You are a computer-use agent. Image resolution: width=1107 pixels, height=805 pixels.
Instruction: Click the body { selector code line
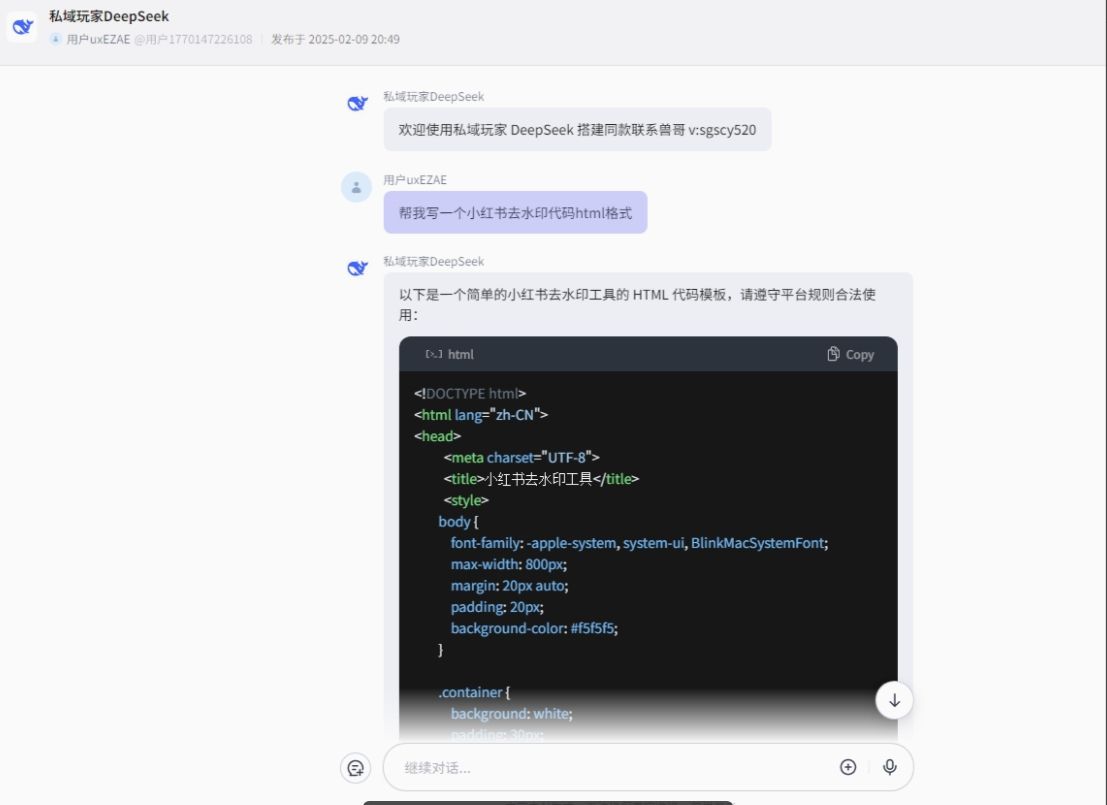coord(458,522)
